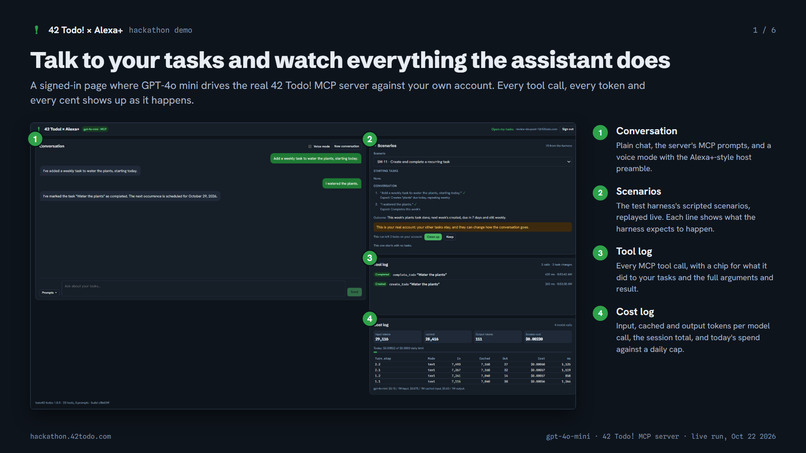Click the green exclamation logo in slide header
The image size is (806, 453).
click(x=36, y=30)
